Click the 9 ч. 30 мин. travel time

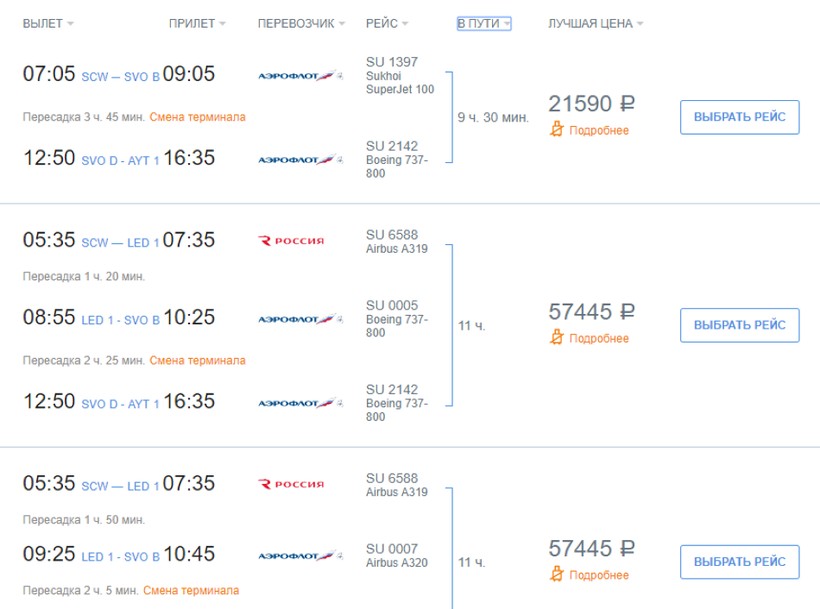(493, 118)
